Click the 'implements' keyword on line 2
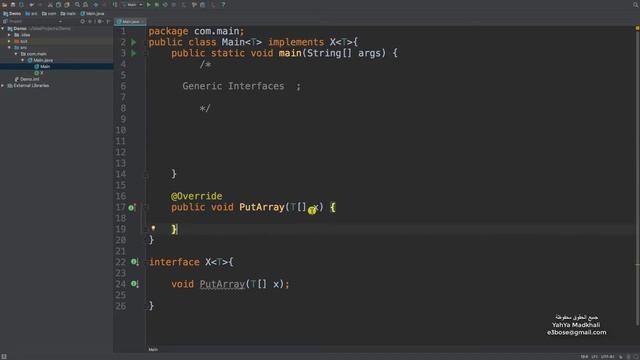Image resolution: width=640 pixels, height=360 pixels. (x=296, y=42)
